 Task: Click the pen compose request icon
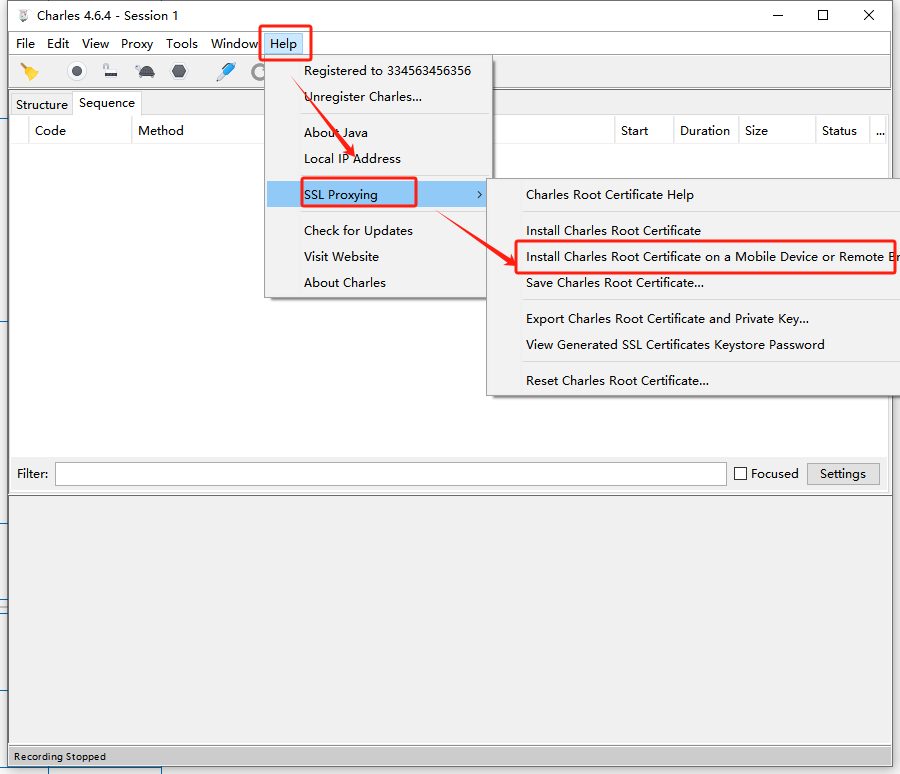tap(226, 71)
